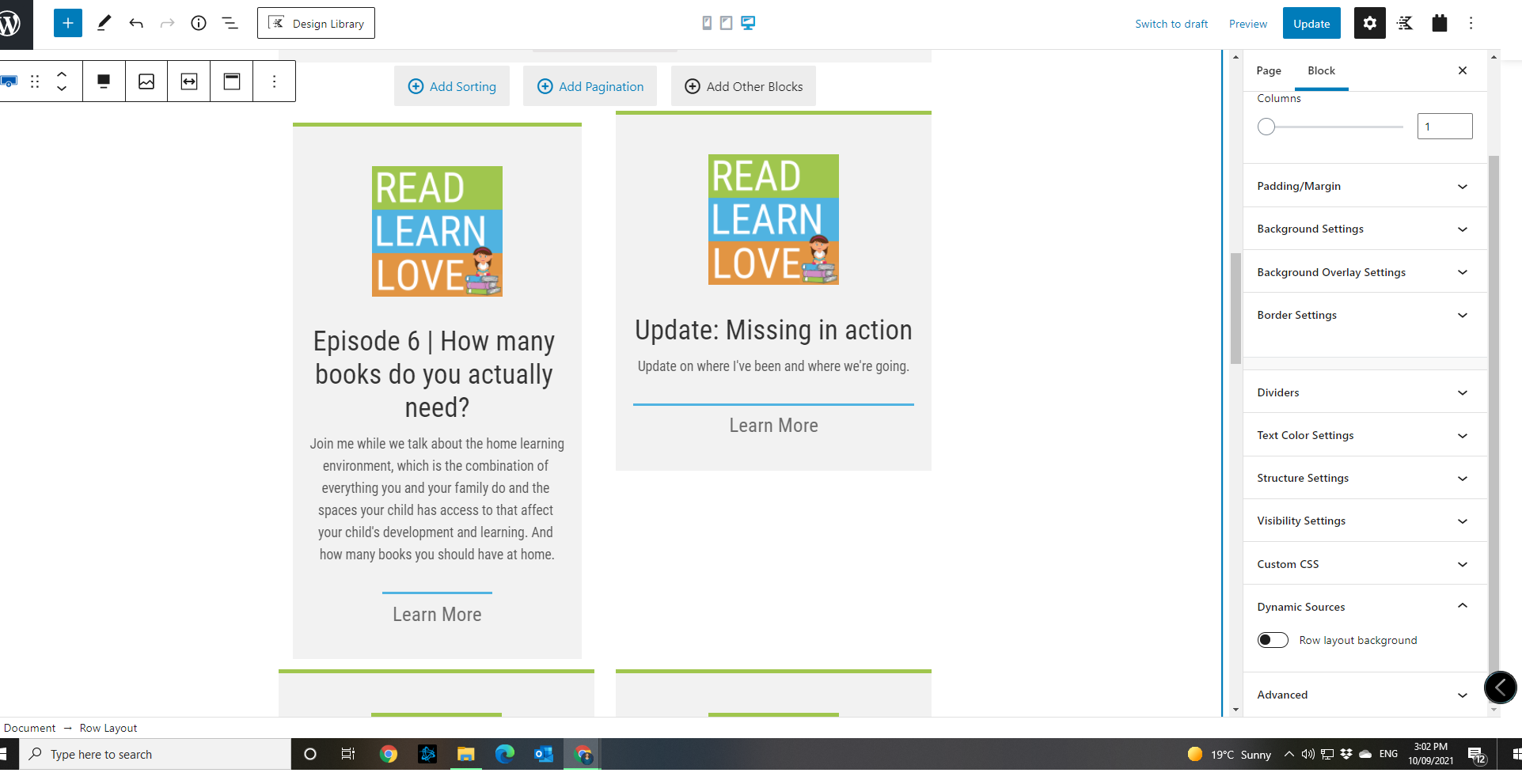The width and height of the screenshot is (1522, 784).
Task: Expand the Advanced panel
Action: (1365, 695)
